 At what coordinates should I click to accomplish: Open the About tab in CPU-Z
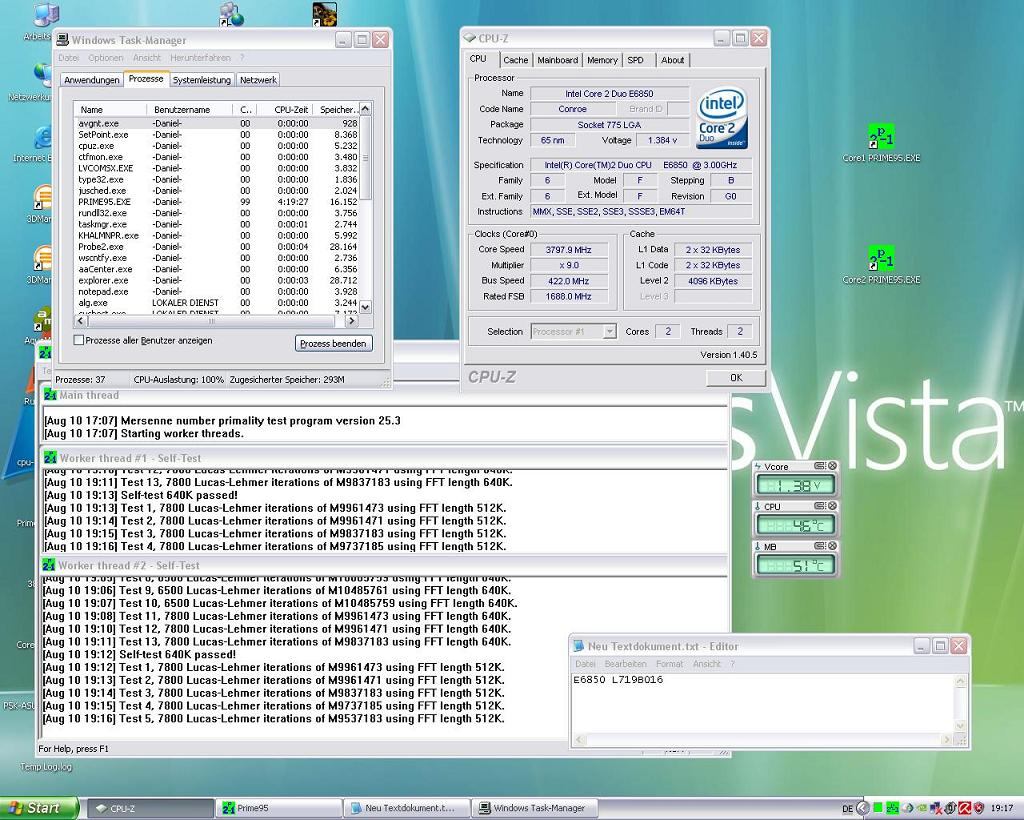[x=673, y=60]
